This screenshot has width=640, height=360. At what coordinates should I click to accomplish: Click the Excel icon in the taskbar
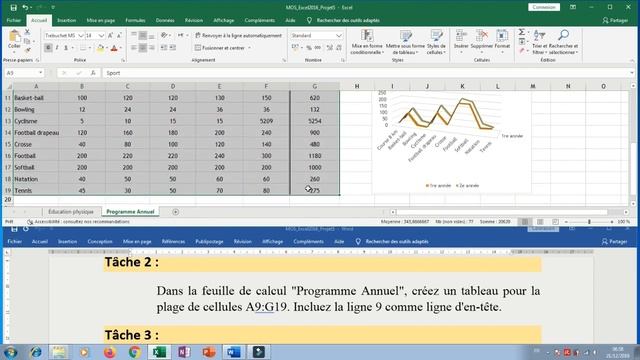pos(159,352)
